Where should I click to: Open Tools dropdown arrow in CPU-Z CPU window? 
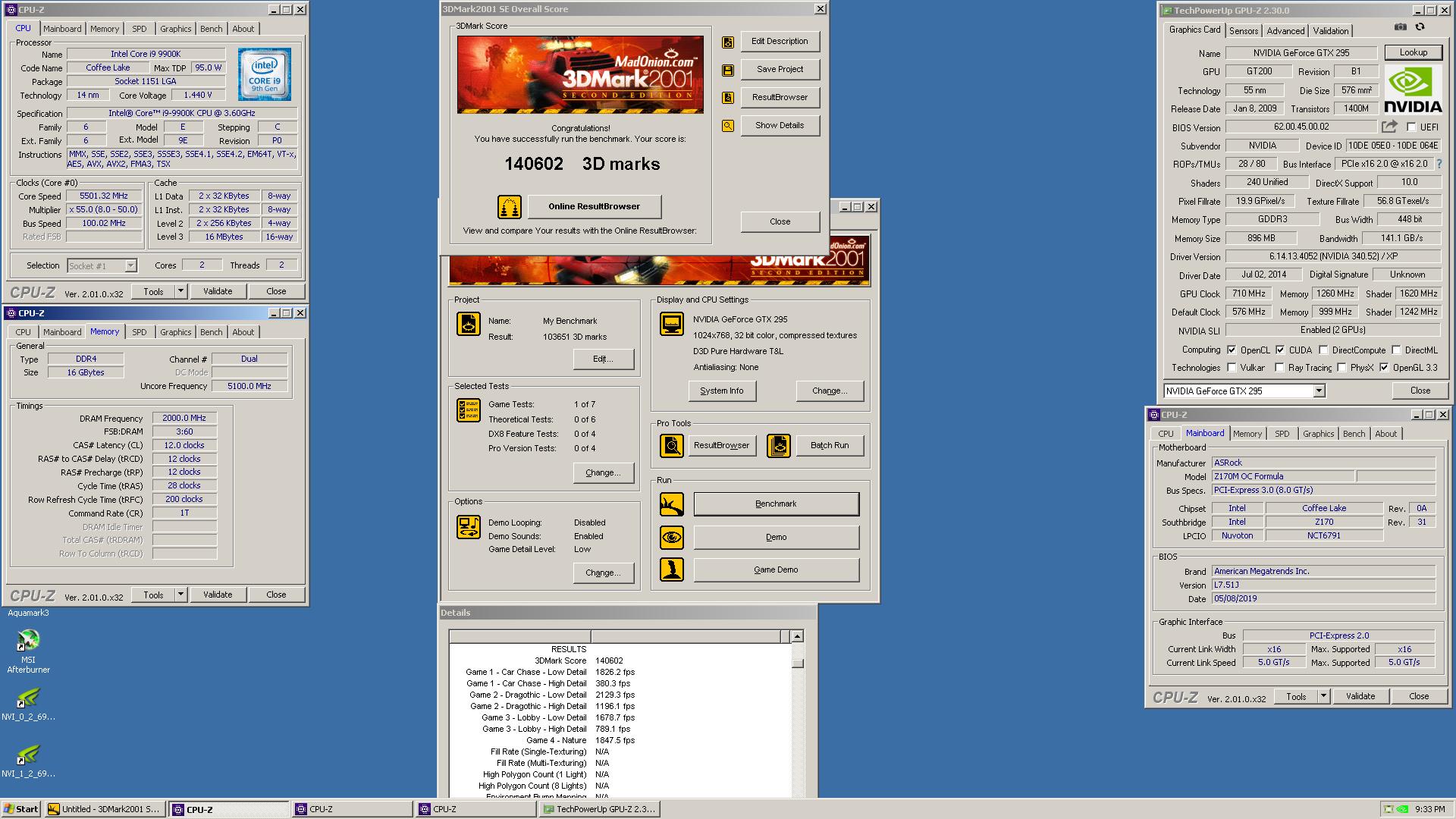(x=180, y=291)
